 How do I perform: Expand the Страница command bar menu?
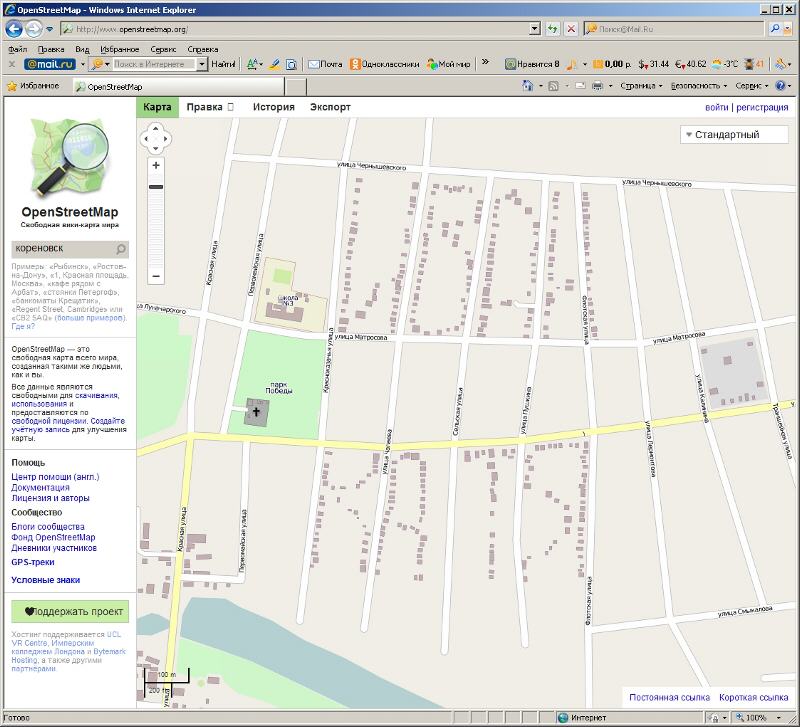(x=640, y=86)
